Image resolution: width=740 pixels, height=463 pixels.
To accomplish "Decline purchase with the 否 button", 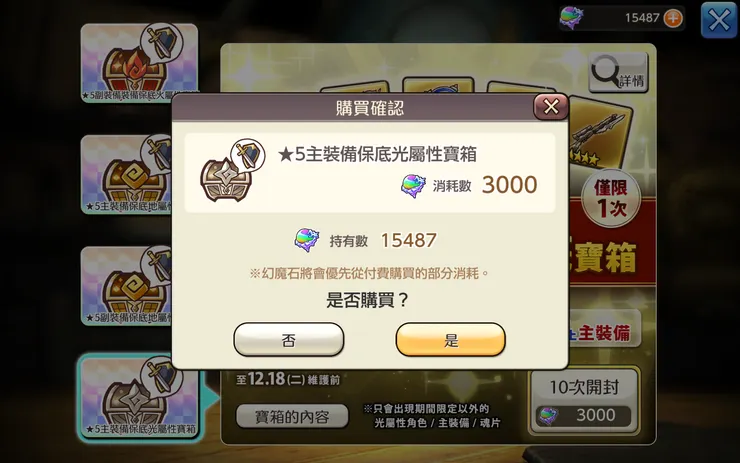I will tap(288, 339).
